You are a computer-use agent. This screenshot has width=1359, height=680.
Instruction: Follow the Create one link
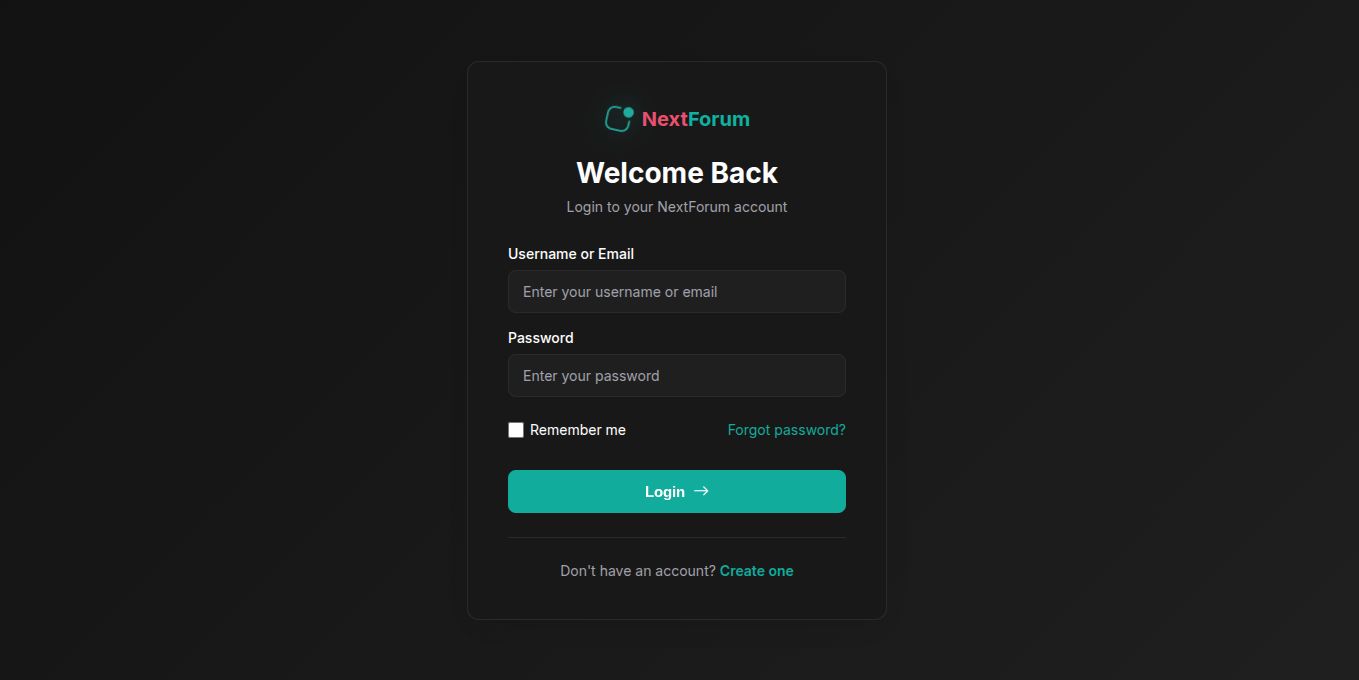click(x=756, y=571)
